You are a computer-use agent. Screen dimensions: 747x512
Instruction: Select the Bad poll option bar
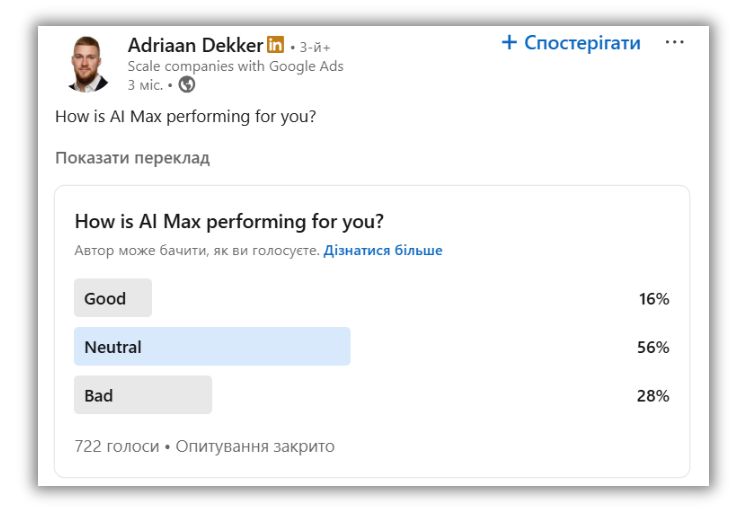[143, 395]
